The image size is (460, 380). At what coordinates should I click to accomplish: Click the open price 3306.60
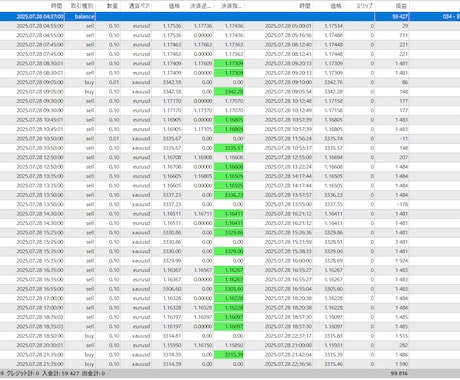pyautogui.click(x=172, y=289)
